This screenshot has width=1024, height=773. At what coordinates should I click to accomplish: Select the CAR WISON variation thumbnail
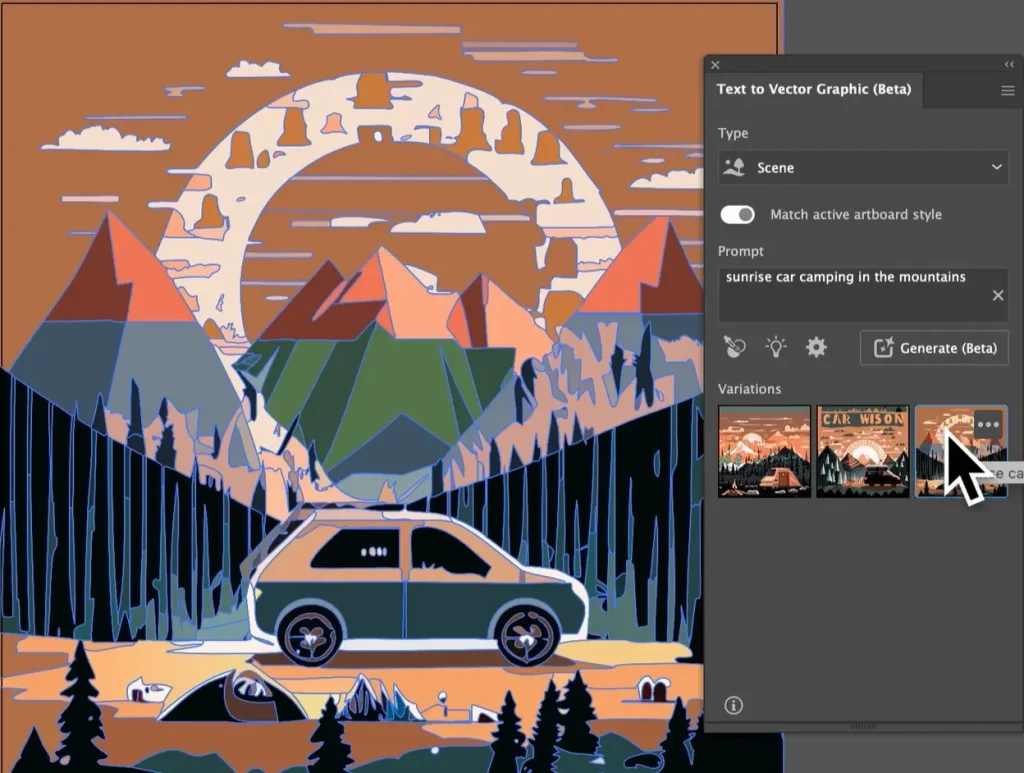[x=862, y=451]
